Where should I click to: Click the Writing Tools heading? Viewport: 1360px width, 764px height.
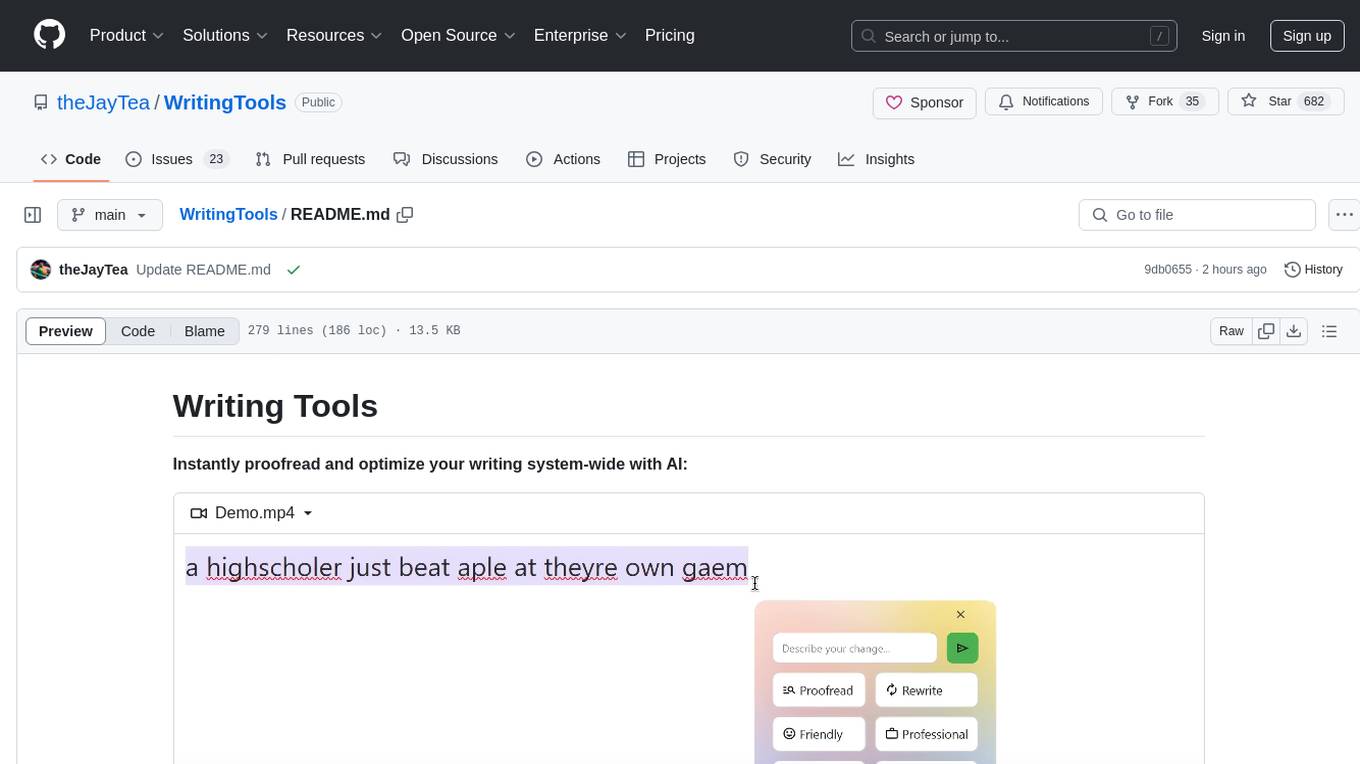[275, 406]
